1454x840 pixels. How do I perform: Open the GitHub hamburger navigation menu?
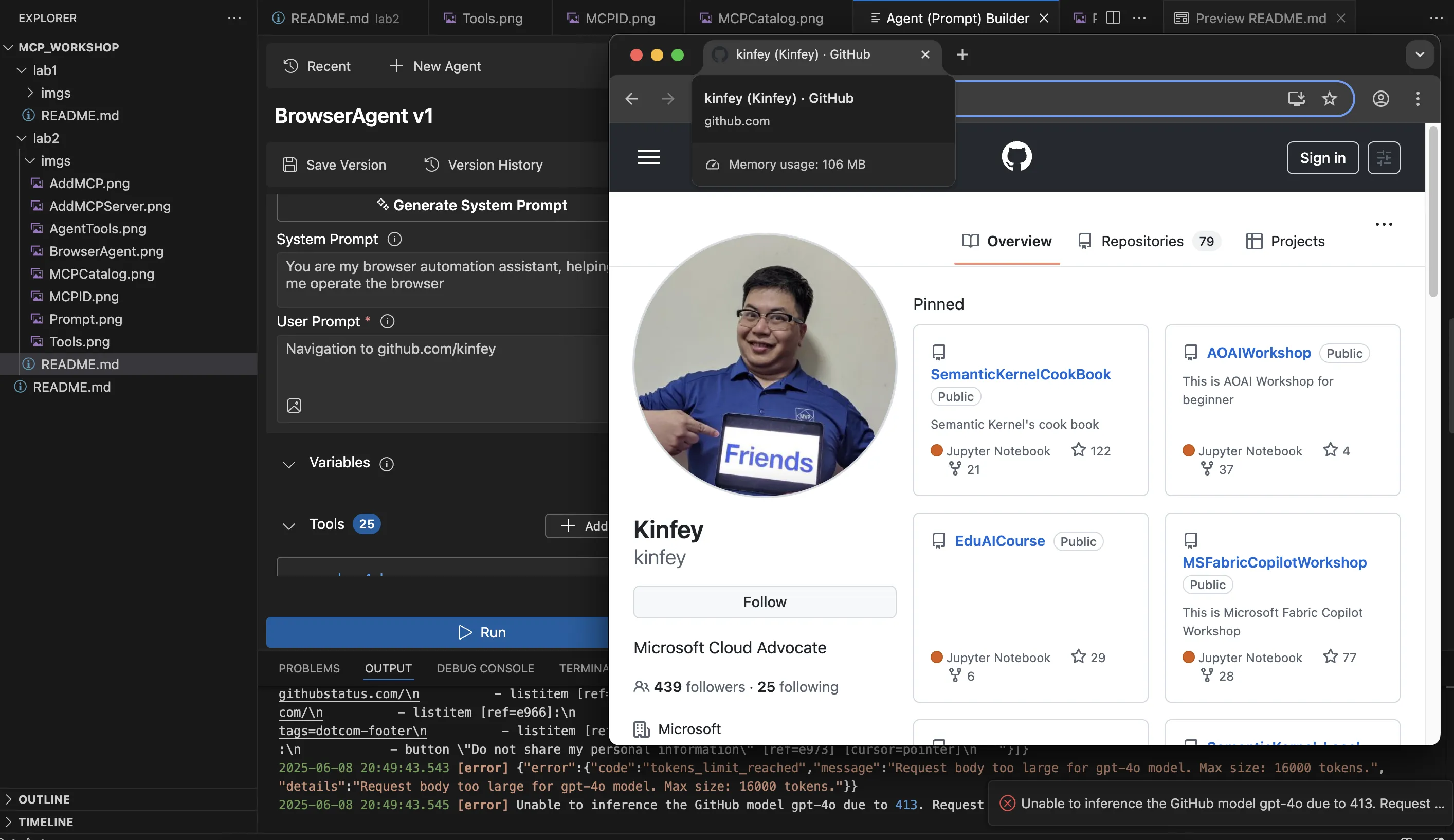(648, 156)
